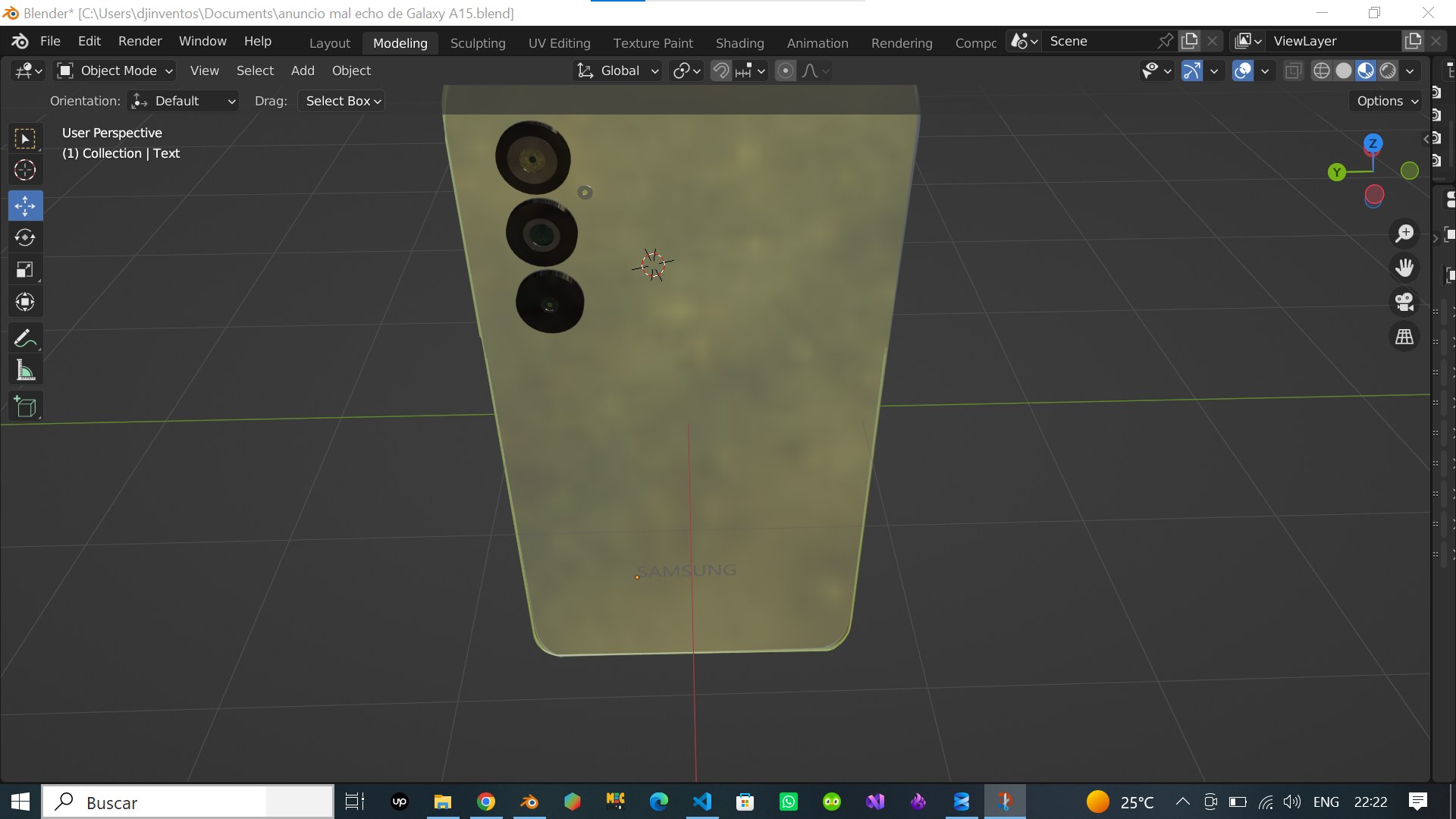Screen dimensions: 1456x819
Task: Expand the Global transform orientation dropdown
Action: click(x=617, y=71)
